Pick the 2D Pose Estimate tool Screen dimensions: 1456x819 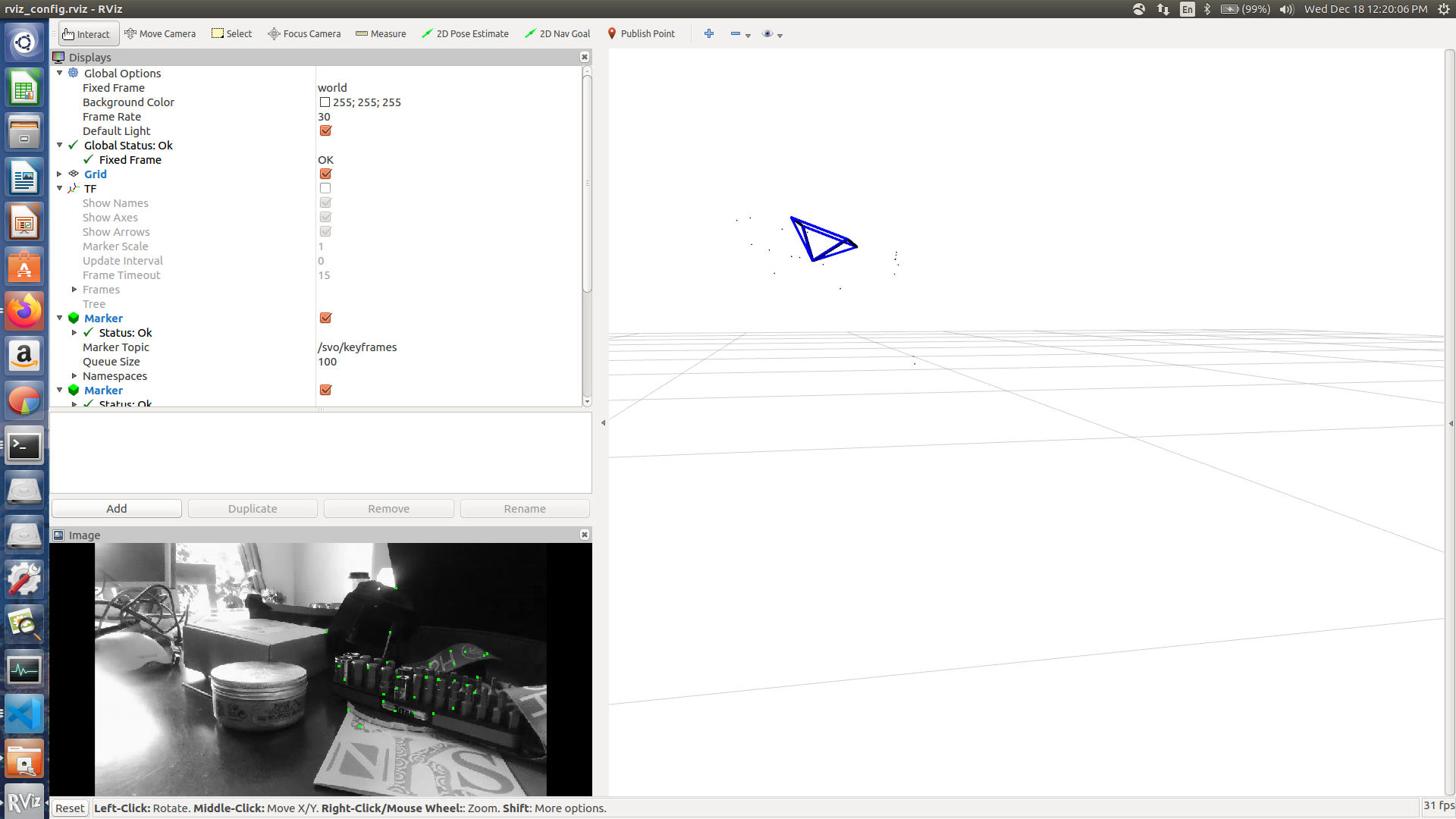(x=465, y=34)
